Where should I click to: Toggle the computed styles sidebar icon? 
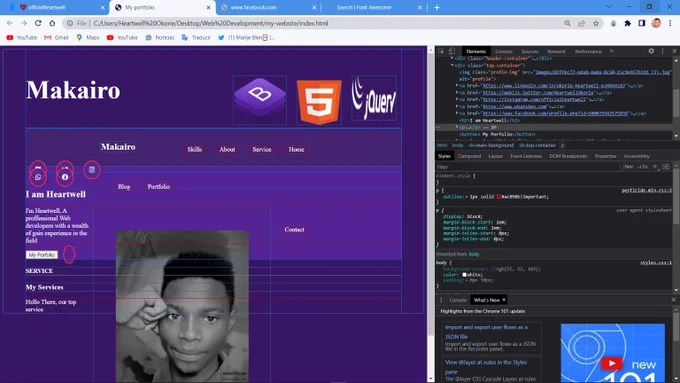666,167
